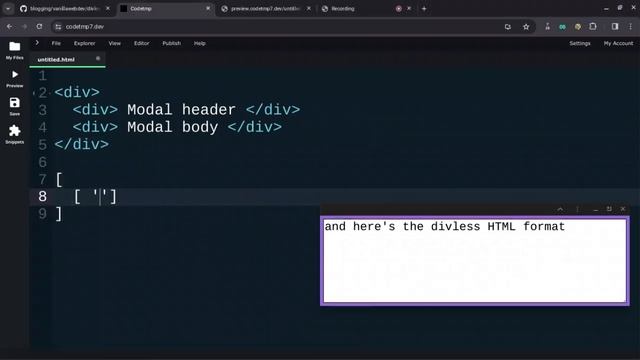Toggle the browser side panel
The image size is (640, 360).
click(615, 27)
